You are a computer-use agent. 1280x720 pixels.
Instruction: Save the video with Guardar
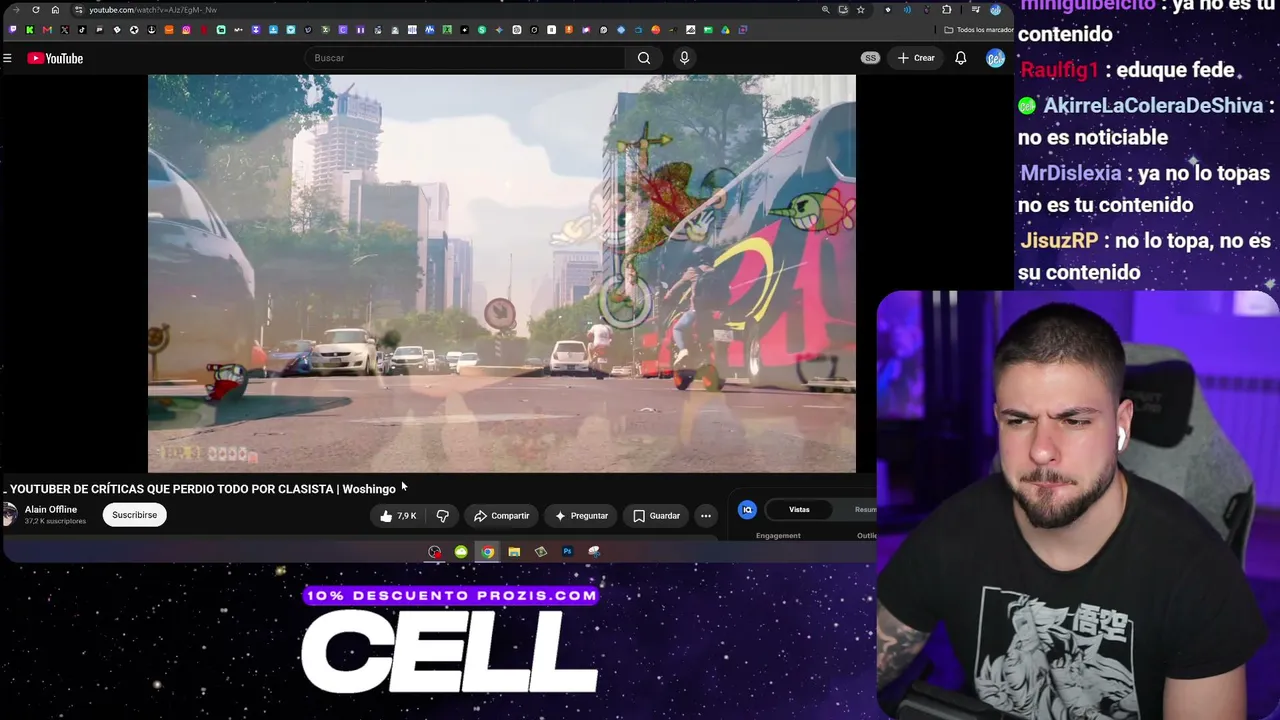click(656, 516)
